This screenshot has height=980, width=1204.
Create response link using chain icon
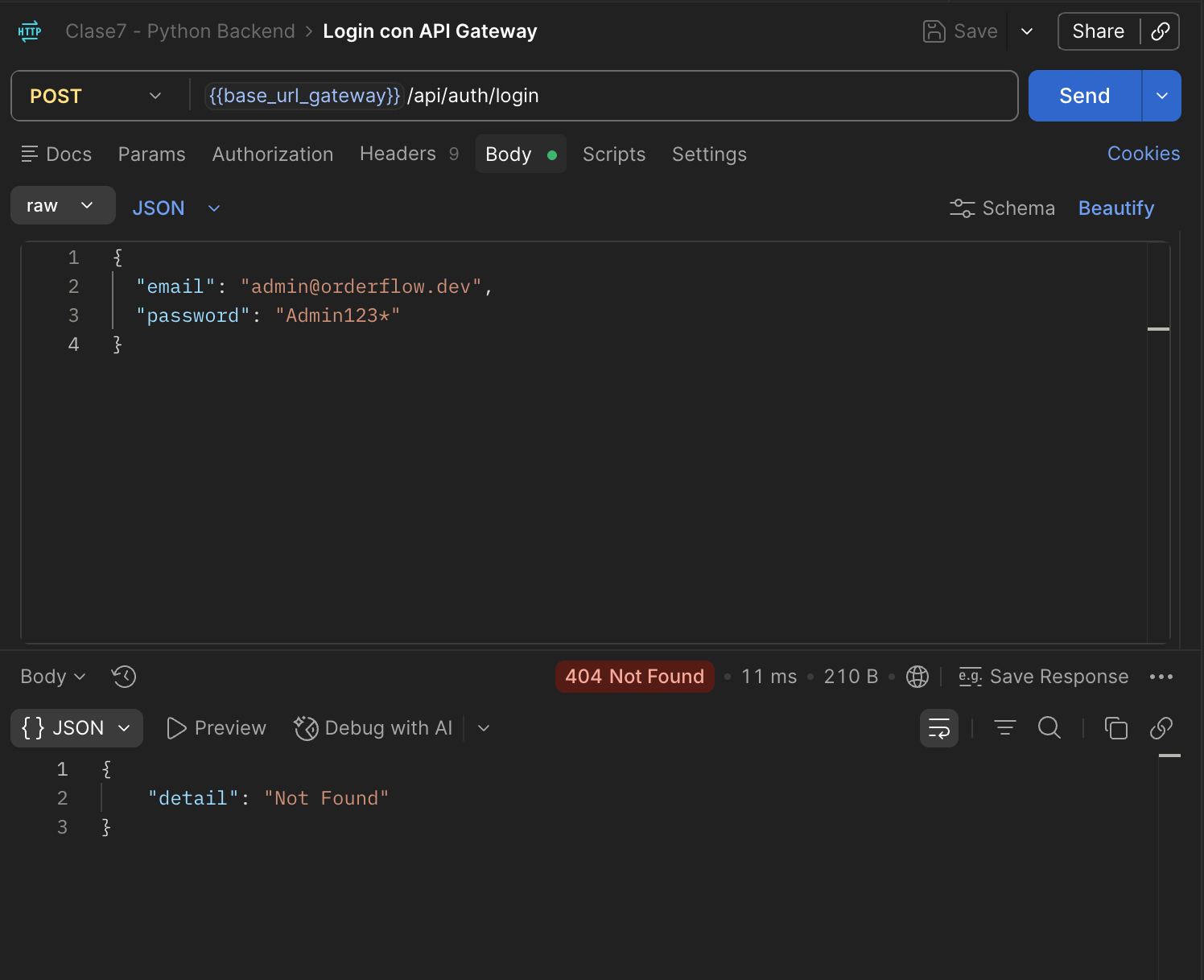[1161, 728]
